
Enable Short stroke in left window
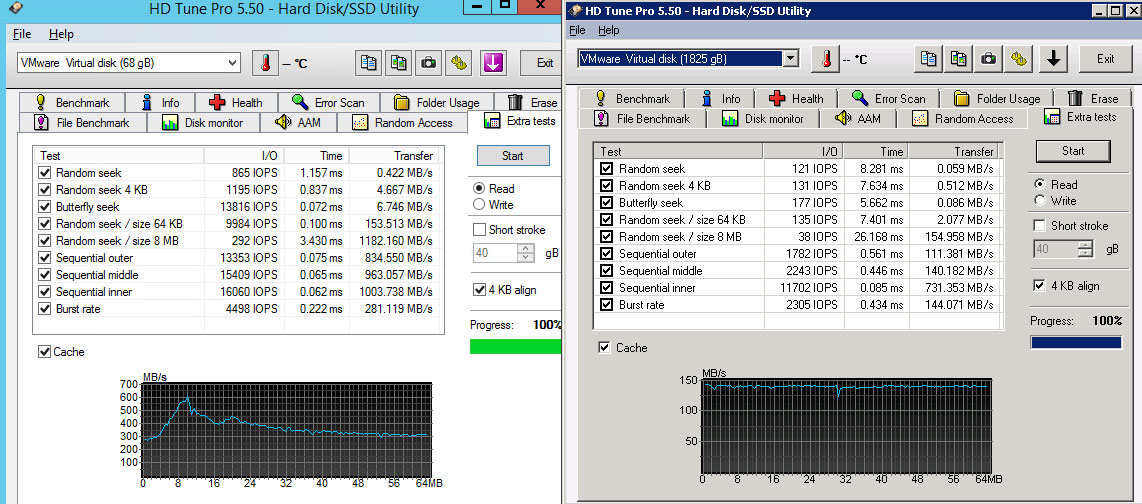(479, 229)
